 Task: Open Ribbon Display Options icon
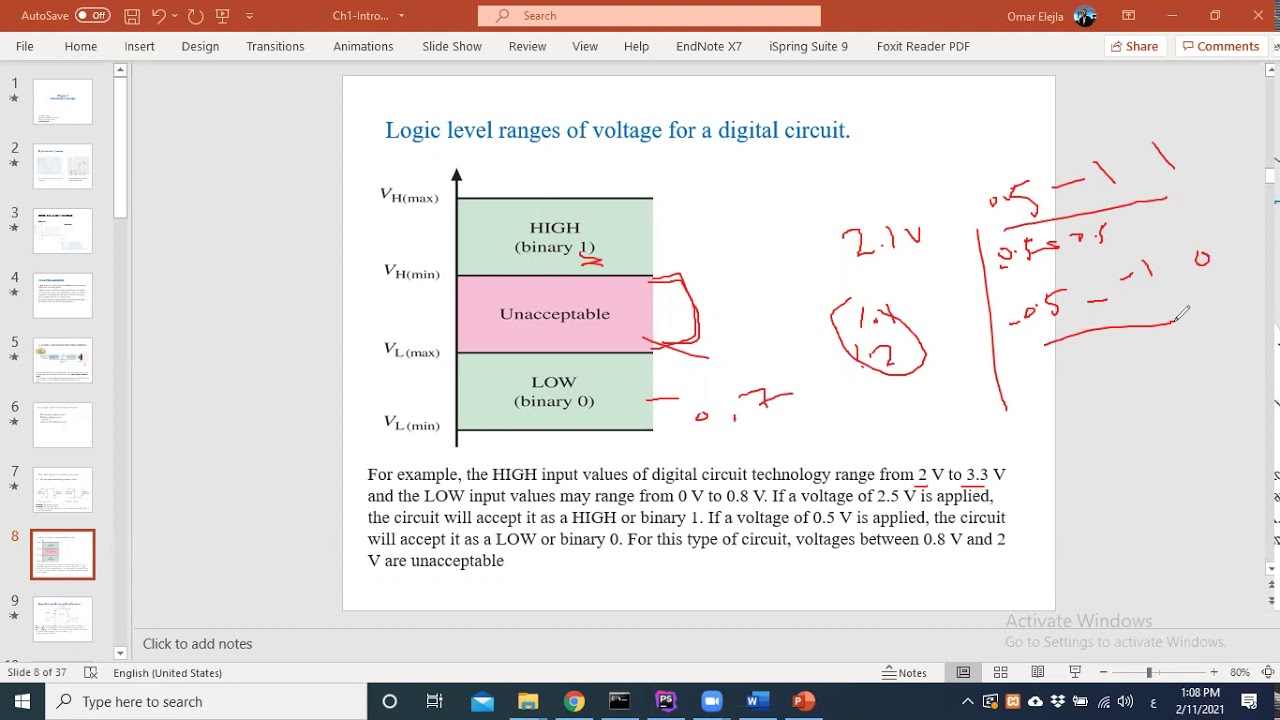[1128, 15]
